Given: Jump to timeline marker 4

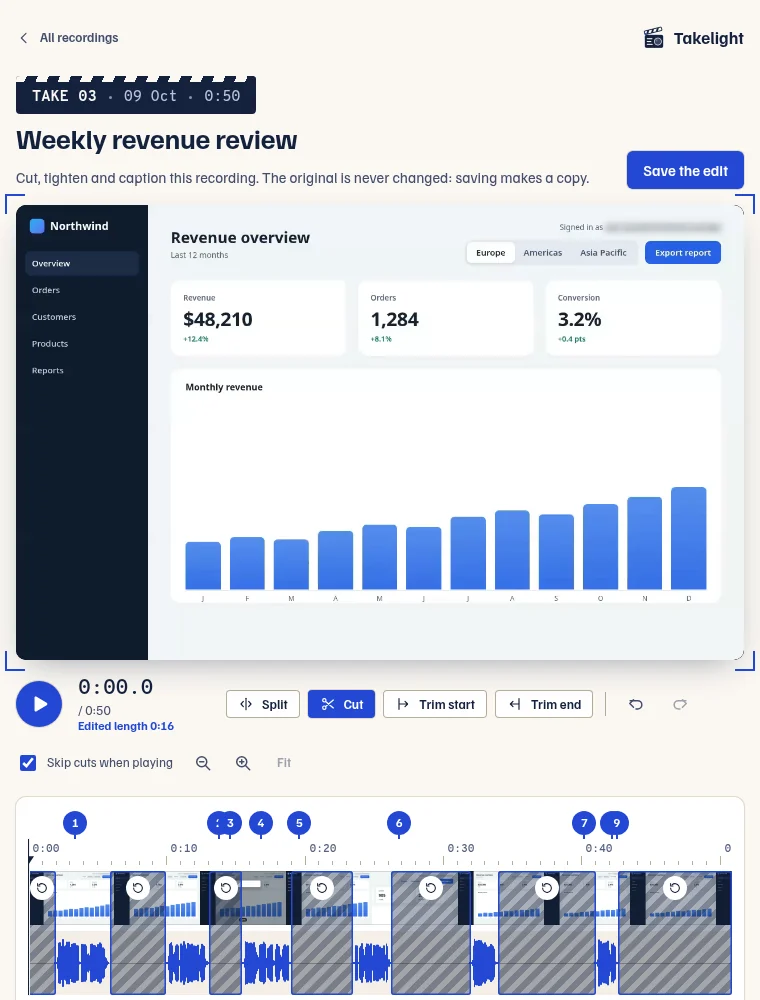Looking at the screenshot, I should (x=261, y=823).
